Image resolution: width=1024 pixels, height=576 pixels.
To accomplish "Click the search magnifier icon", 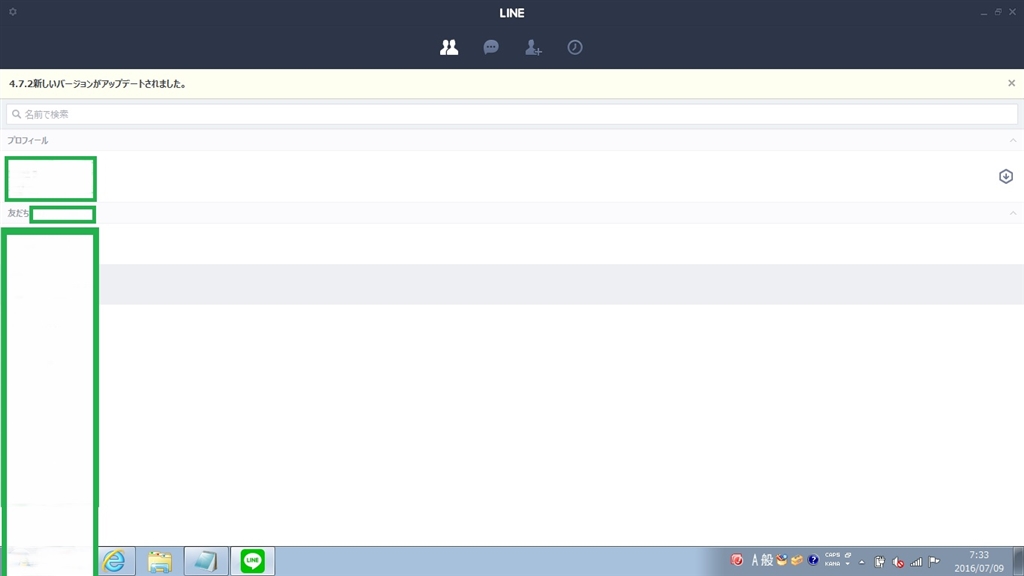I will (16, 114).
